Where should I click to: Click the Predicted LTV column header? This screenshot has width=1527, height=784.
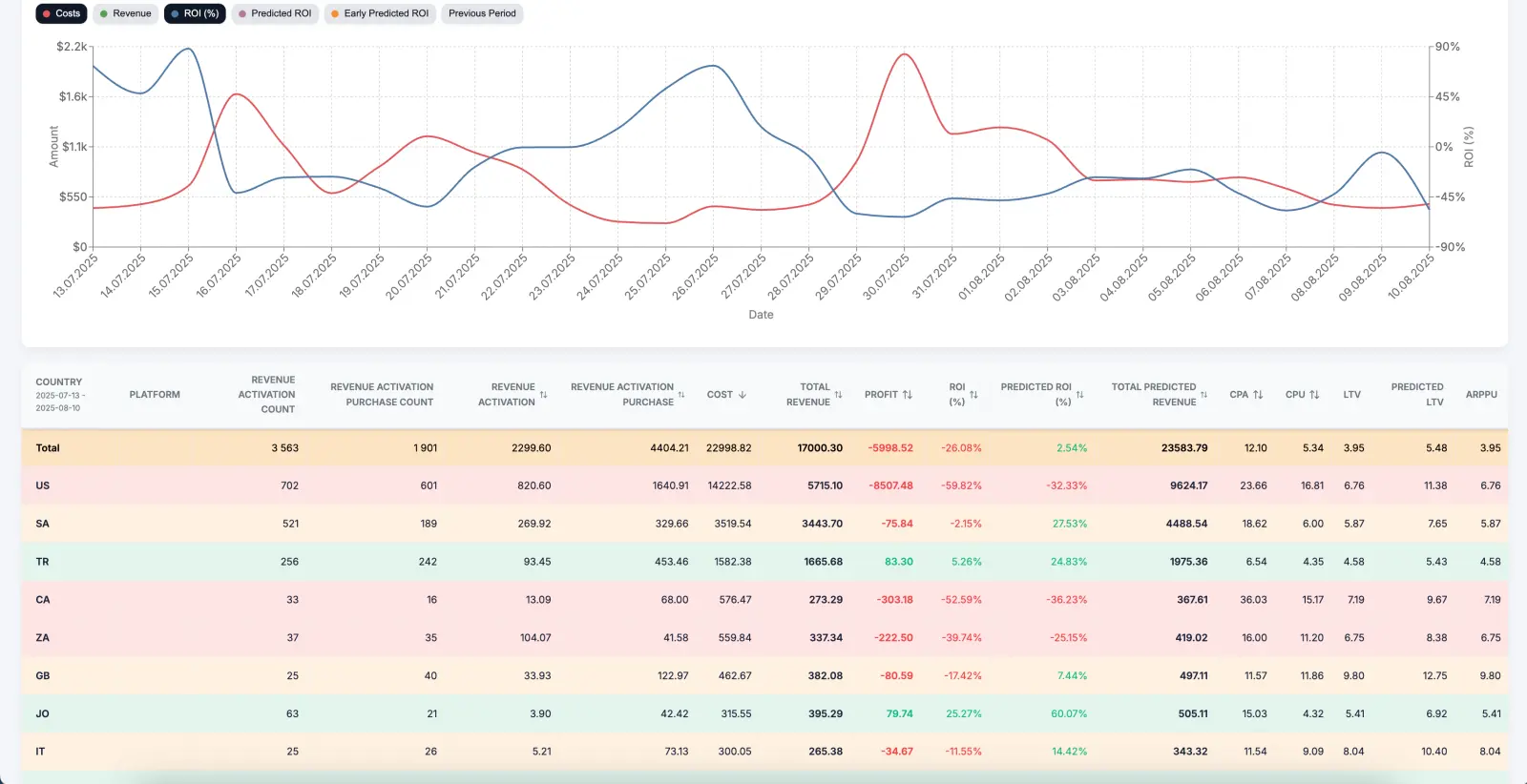click(x=1417, y=395)
